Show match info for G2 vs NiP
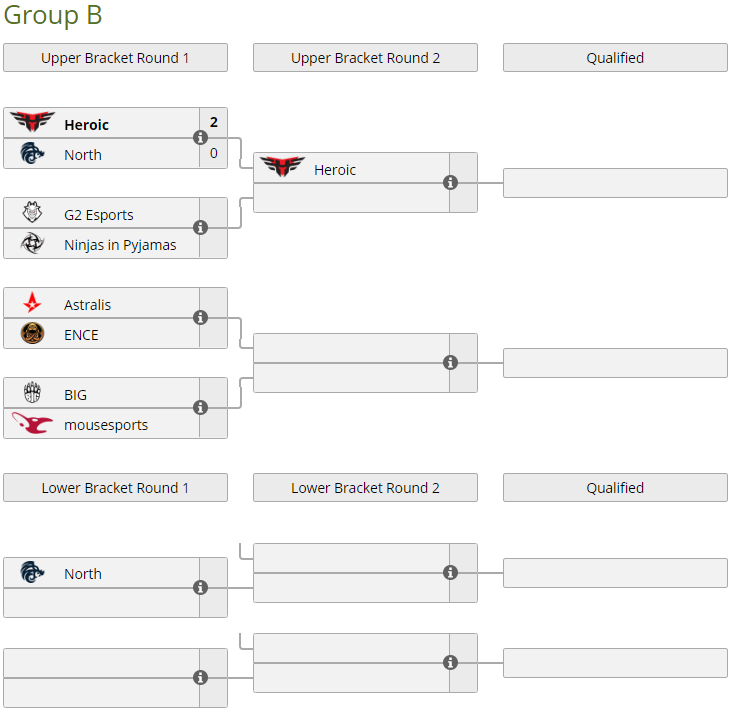The width and height of the screenshot is (735, 717). click(200, 228)
